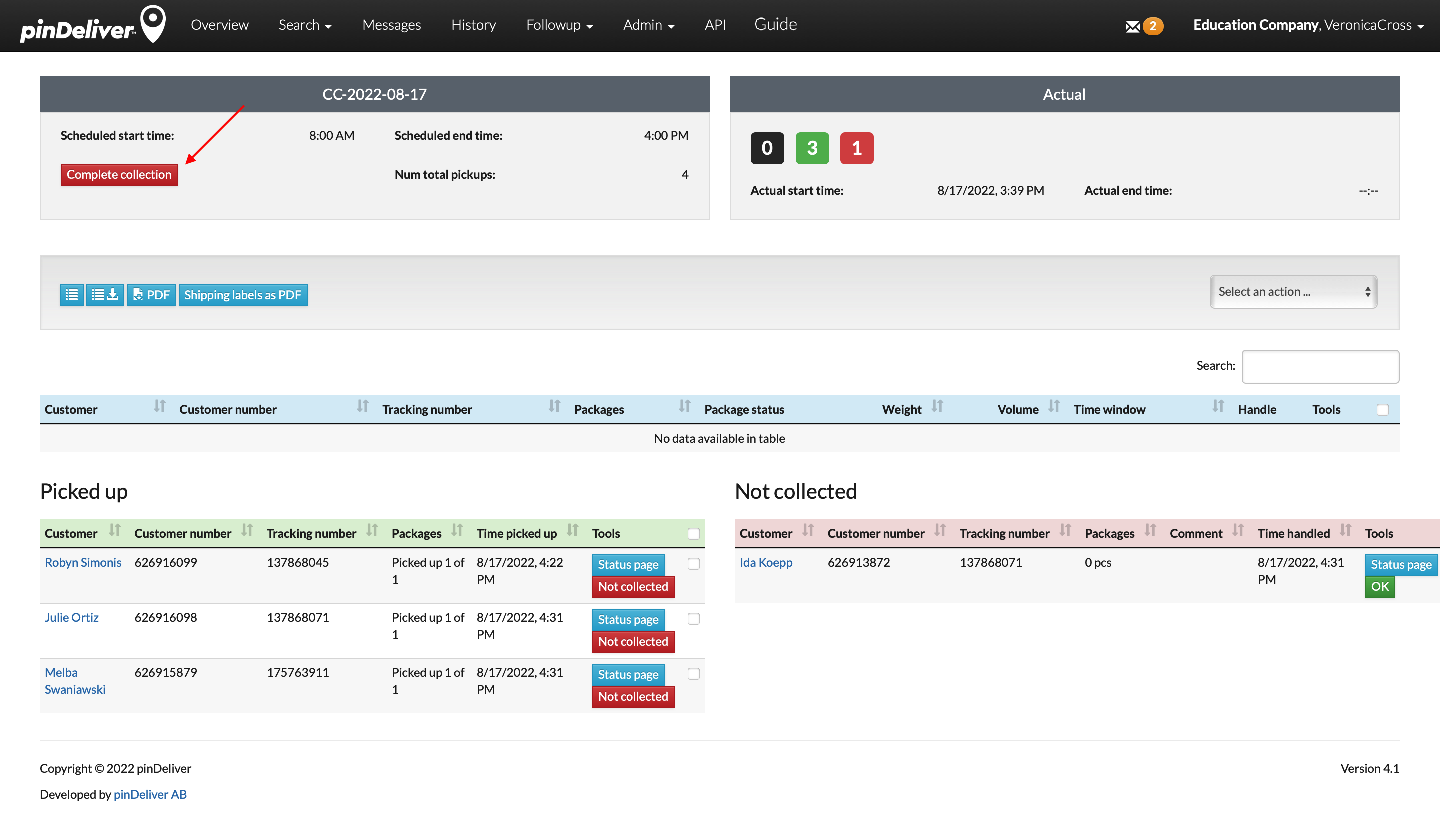Open History from the navbar
Image resolution: width=1440 pixels, height=829 pixels.
click(474, 25)
